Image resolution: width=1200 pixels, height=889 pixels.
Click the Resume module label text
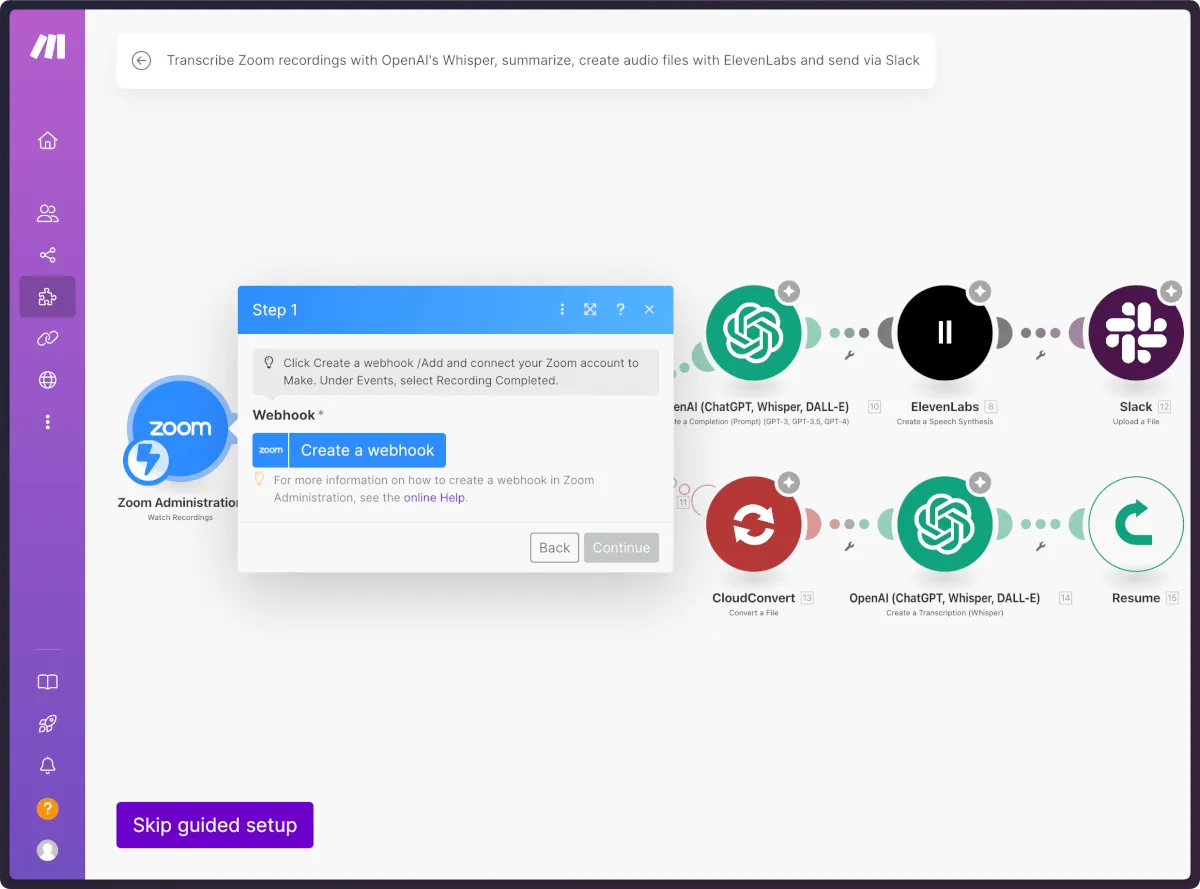point(1136,598)
